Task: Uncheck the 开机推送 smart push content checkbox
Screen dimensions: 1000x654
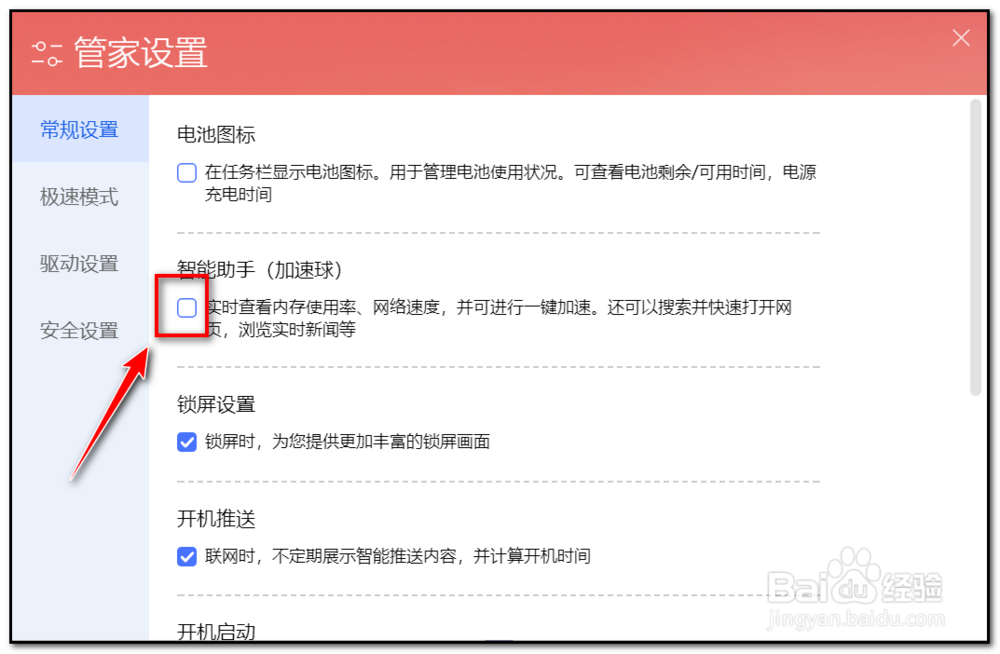Action: pyautogui.click(x=186, y=556)
